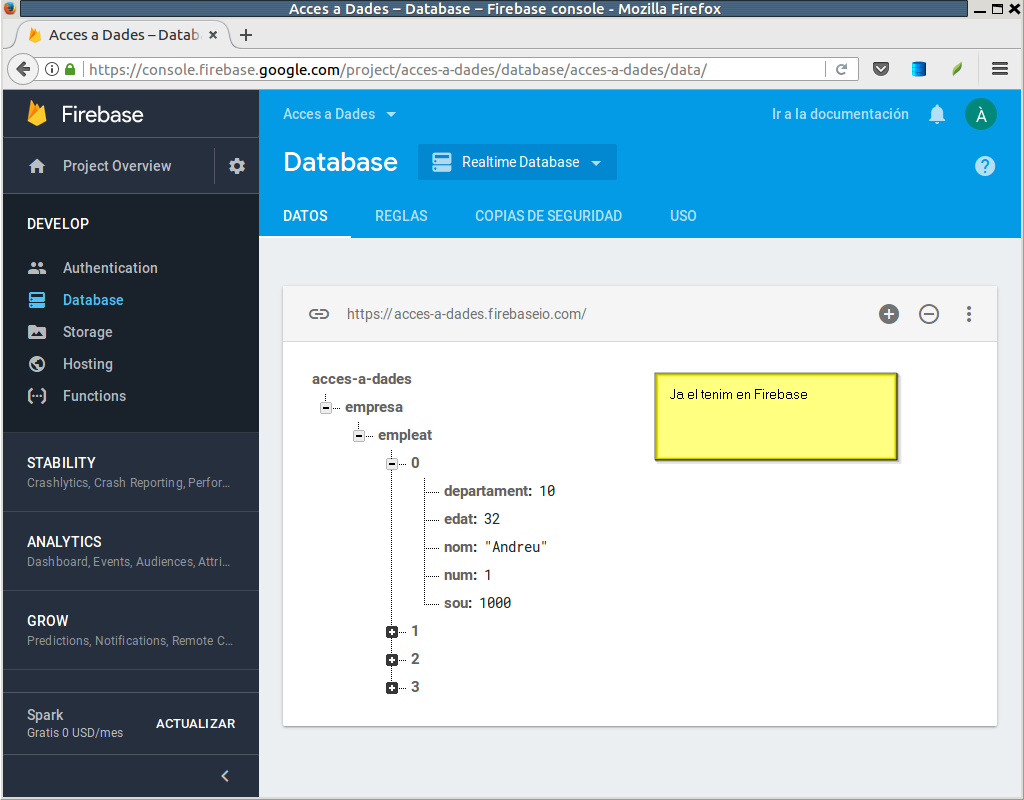Image resolution: width=1024 pixels, height=800 pixels.
Task: Collapse the sidebar with chevron arrow
Action: pos(225,776)
